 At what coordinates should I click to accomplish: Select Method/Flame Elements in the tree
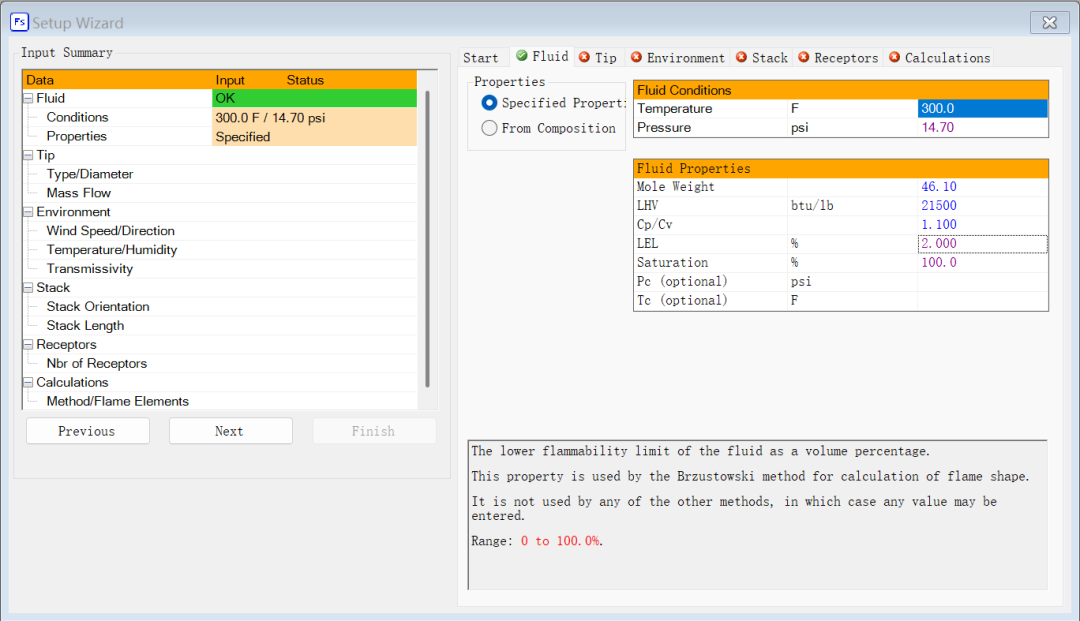click(x=118, y=401)
